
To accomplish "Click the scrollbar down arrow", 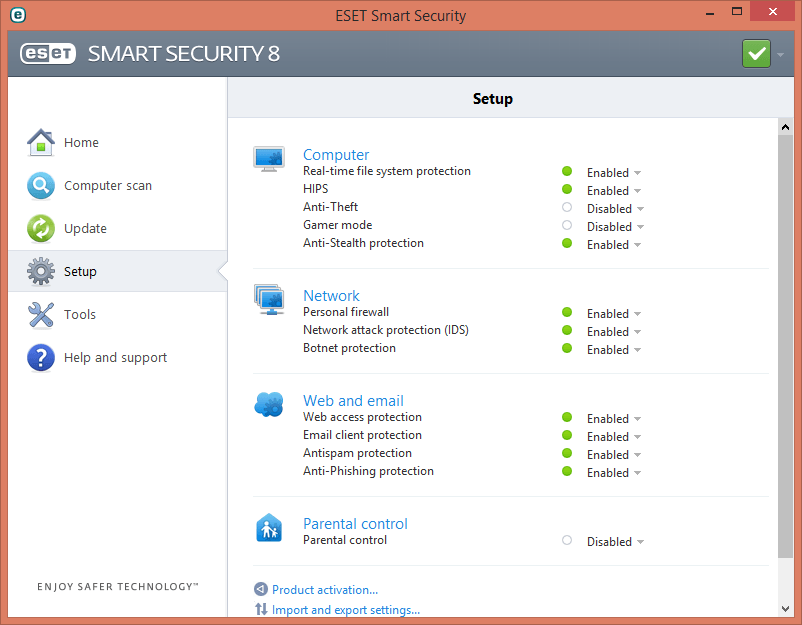I will (x=785, y=609).
